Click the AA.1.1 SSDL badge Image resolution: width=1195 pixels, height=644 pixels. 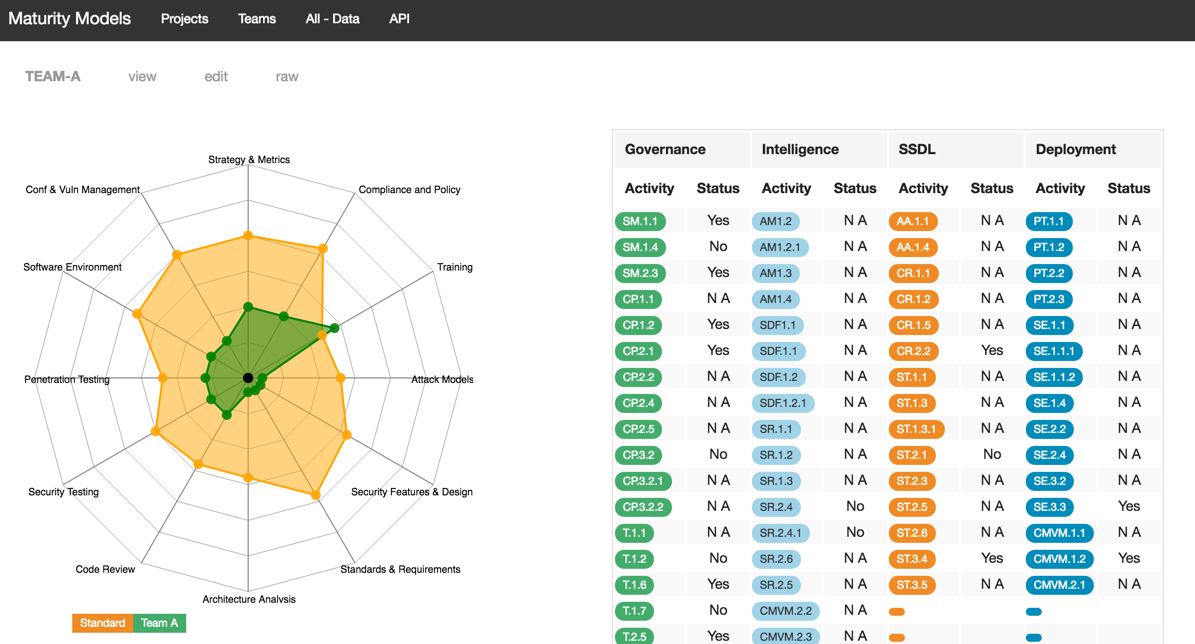coord(913,221)
